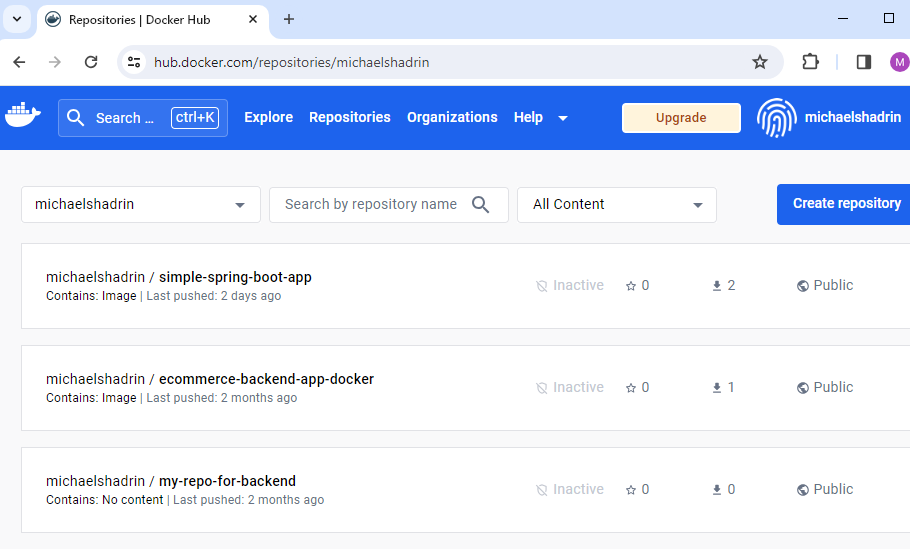Click the Docker whale logo
Image resolution: width=910 pixels, height=549 pixels.
(23, 115)
